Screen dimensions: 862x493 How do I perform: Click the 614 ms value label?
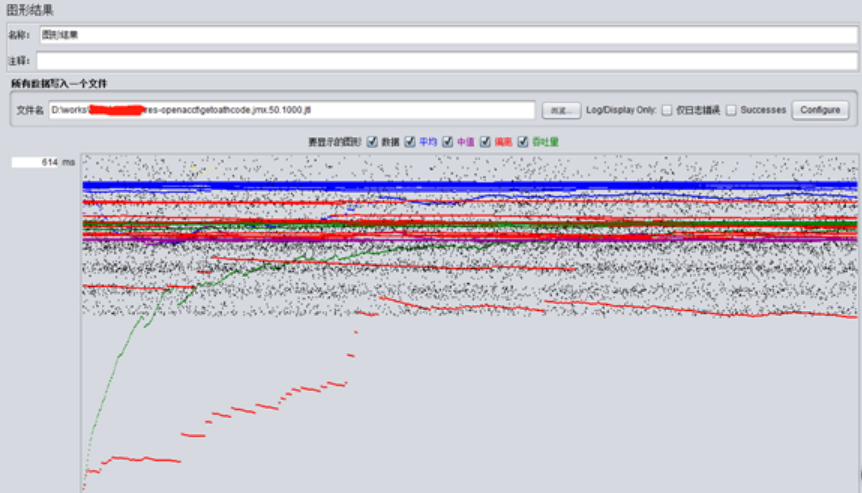click(43, 162)
